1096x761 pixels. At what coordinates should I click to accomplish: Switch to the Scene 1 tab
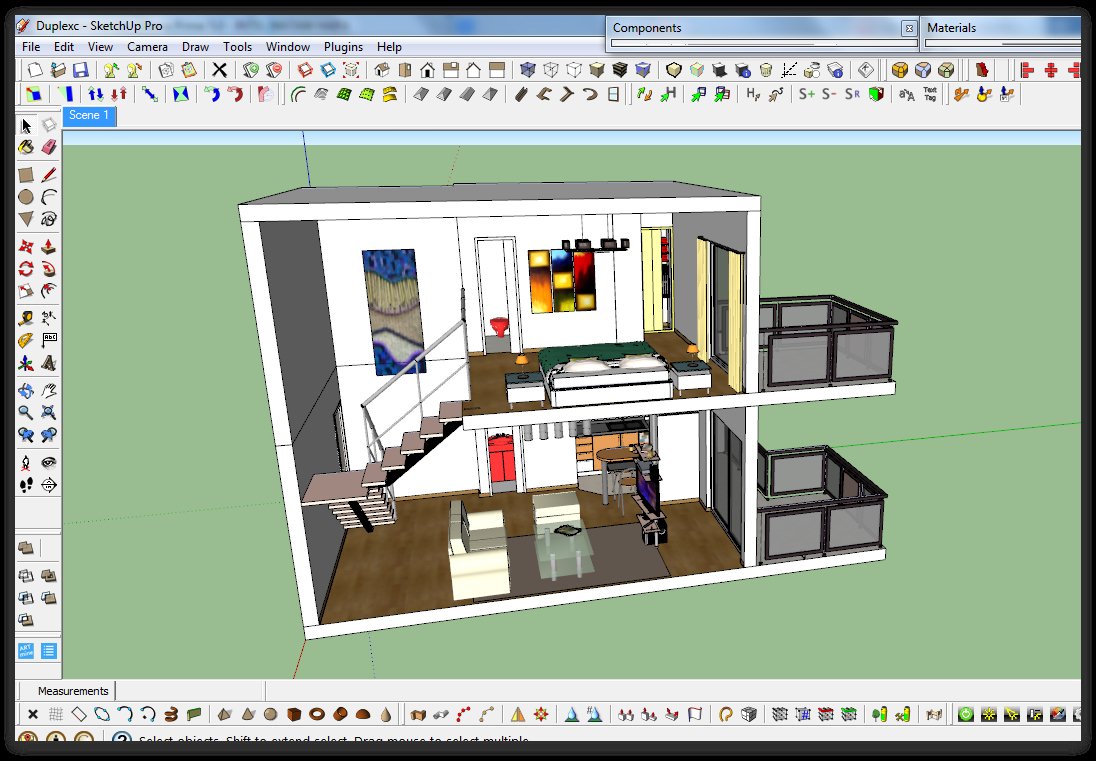point(89,116)
